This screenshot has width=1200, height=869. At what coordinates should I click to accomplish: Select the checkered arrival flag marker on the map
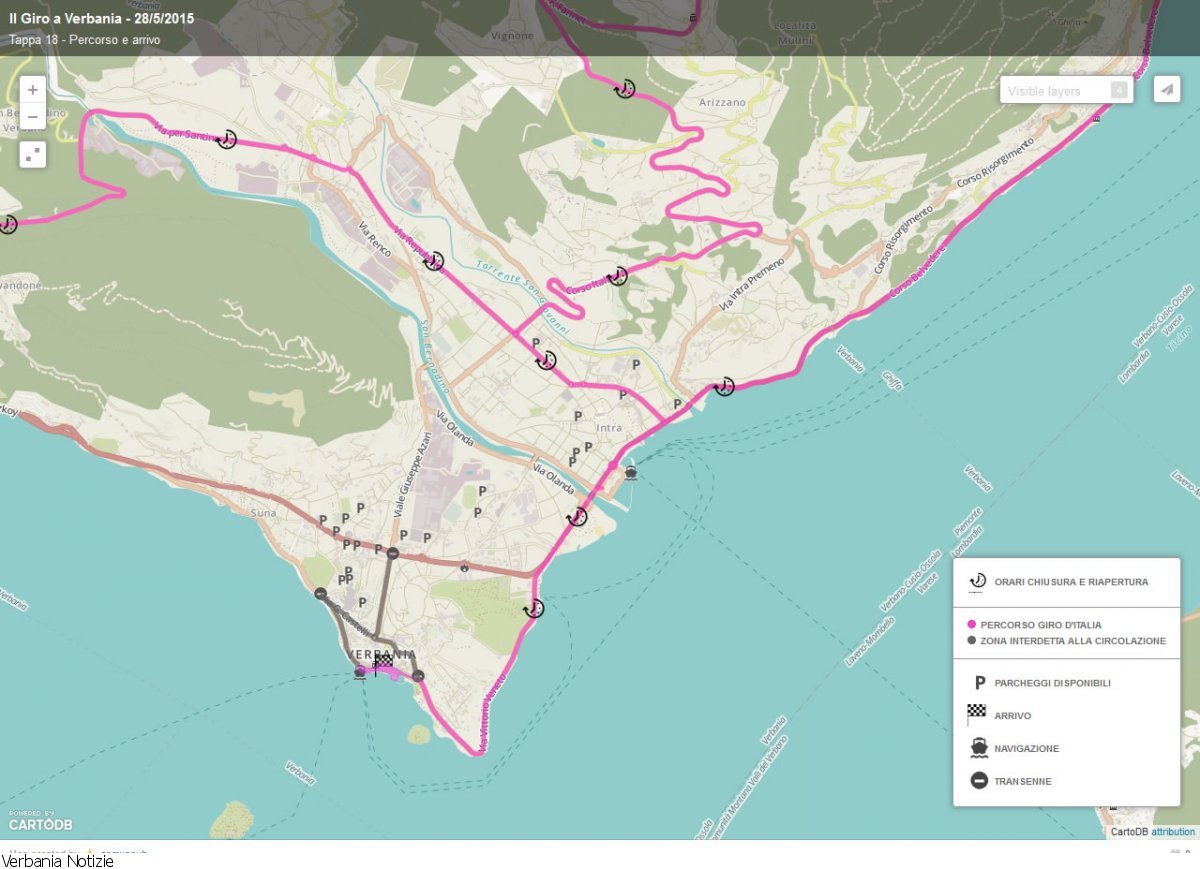[383, 663]
